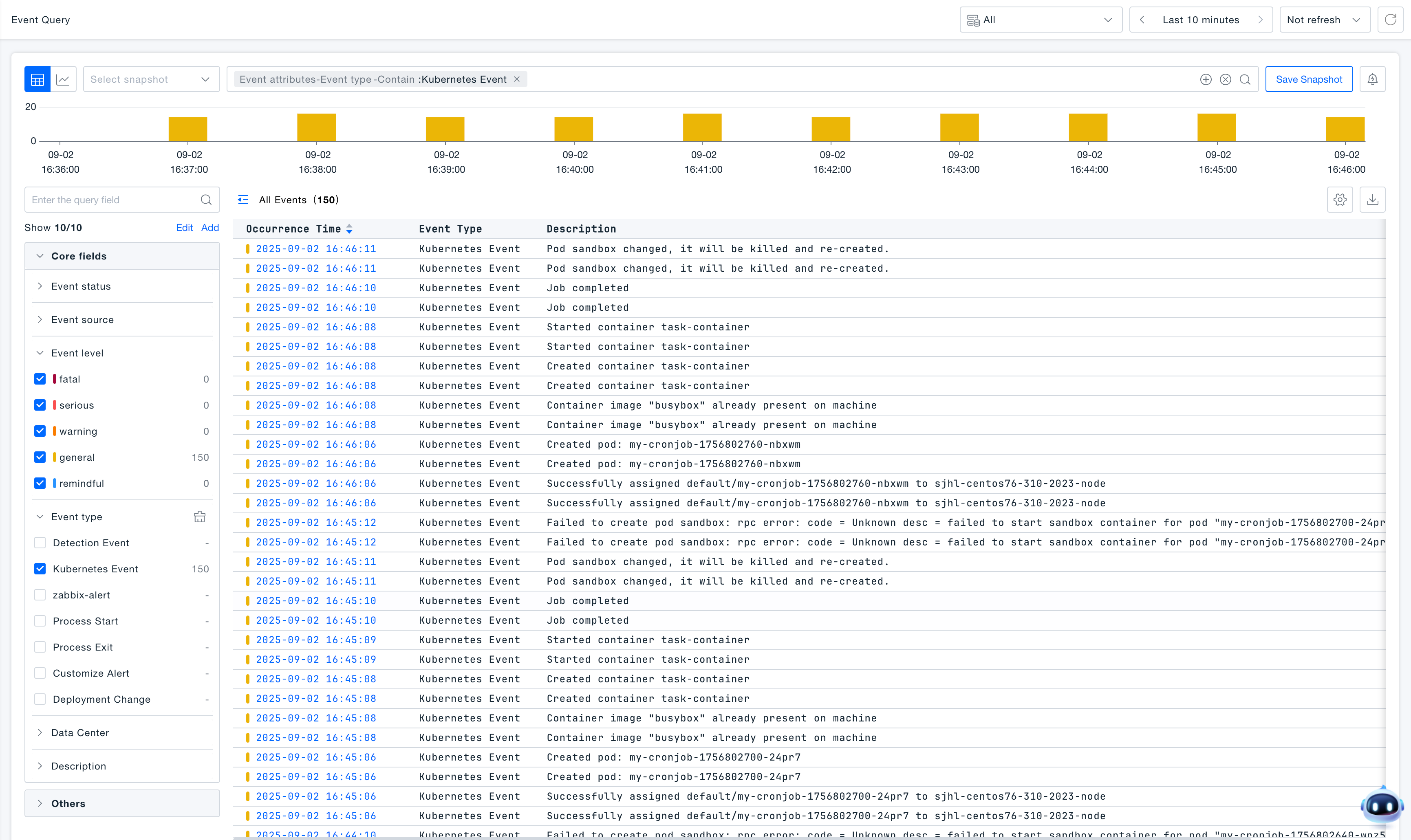Open the Select snapshot dropdown
This screenshot has width=1411, height=840.
point(151,79)
